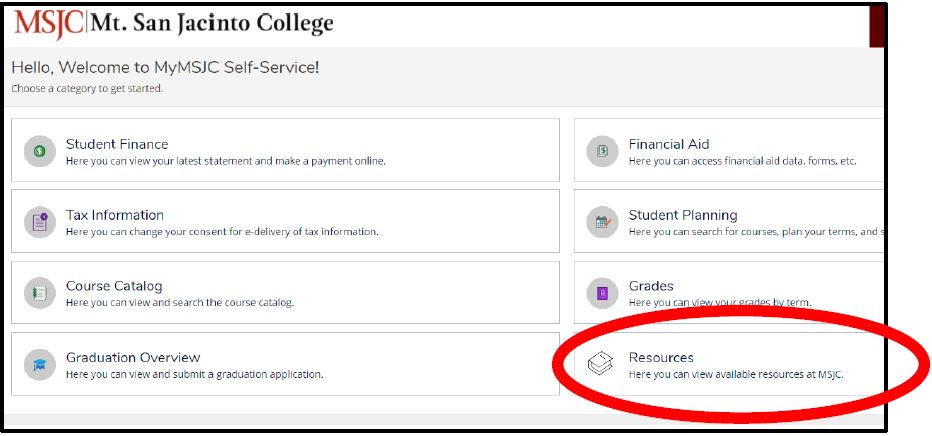
Task: Click the Student Finance dollar icon
Action: point(39,151)
